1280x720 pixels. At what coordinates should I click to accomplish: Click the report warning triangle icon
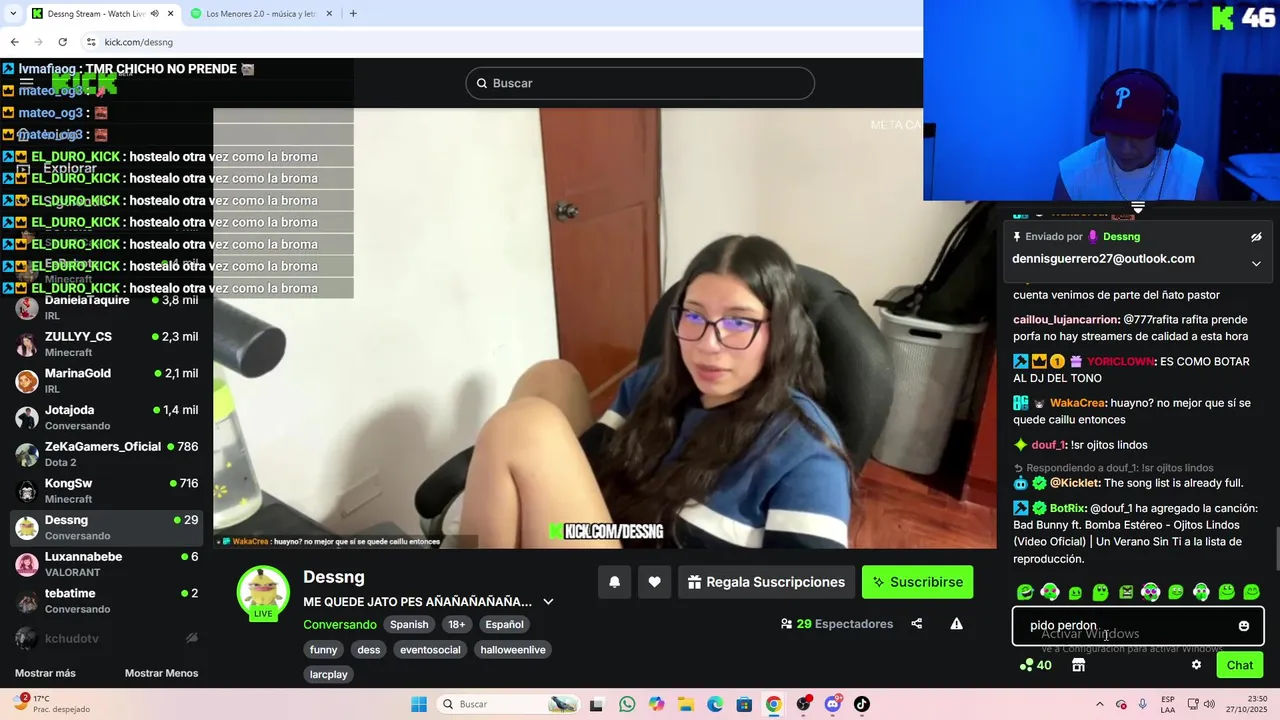click(956, 624)
